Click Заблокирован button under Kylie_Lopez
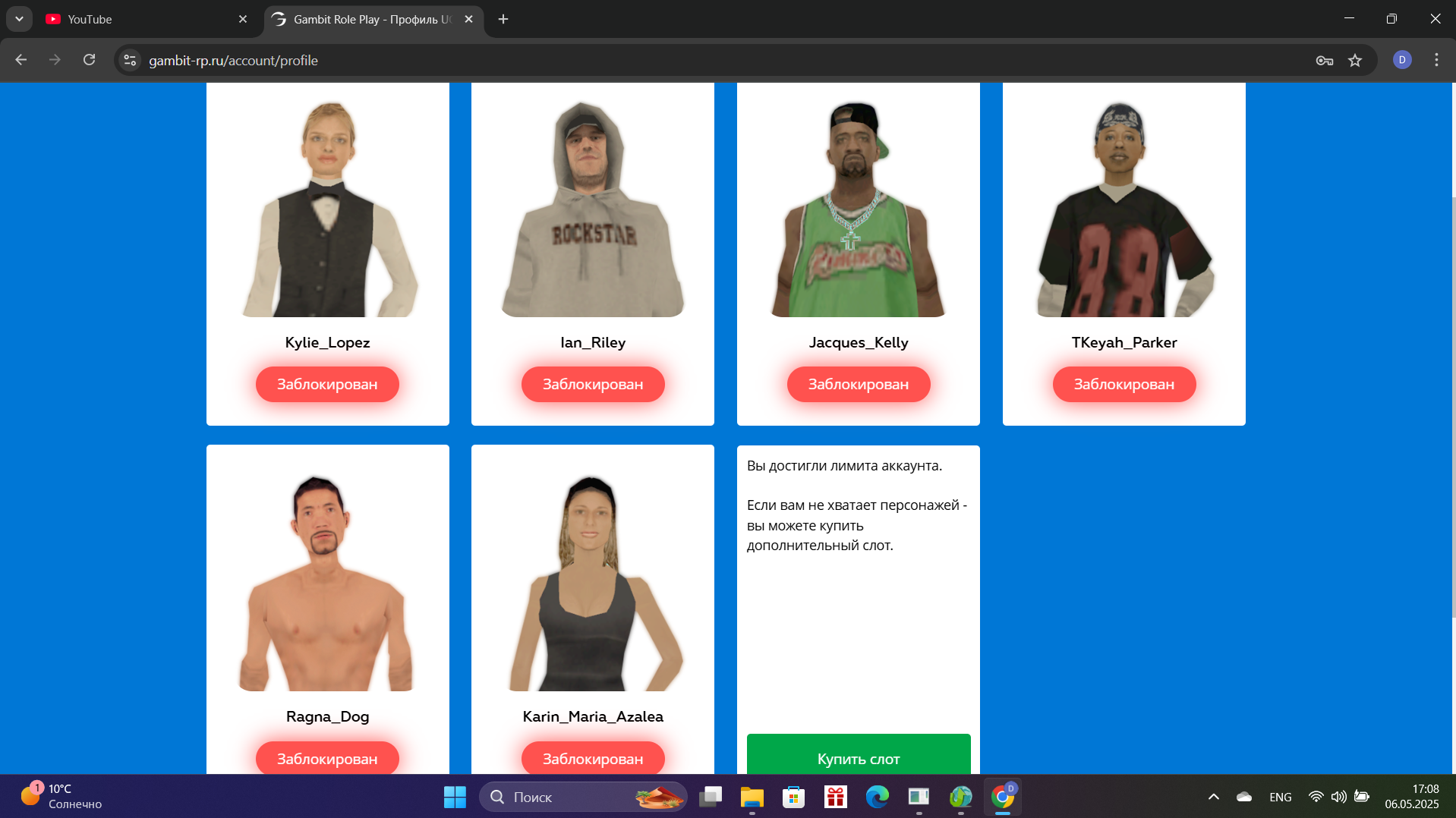The image size is (1456, 818). (327, 384)
